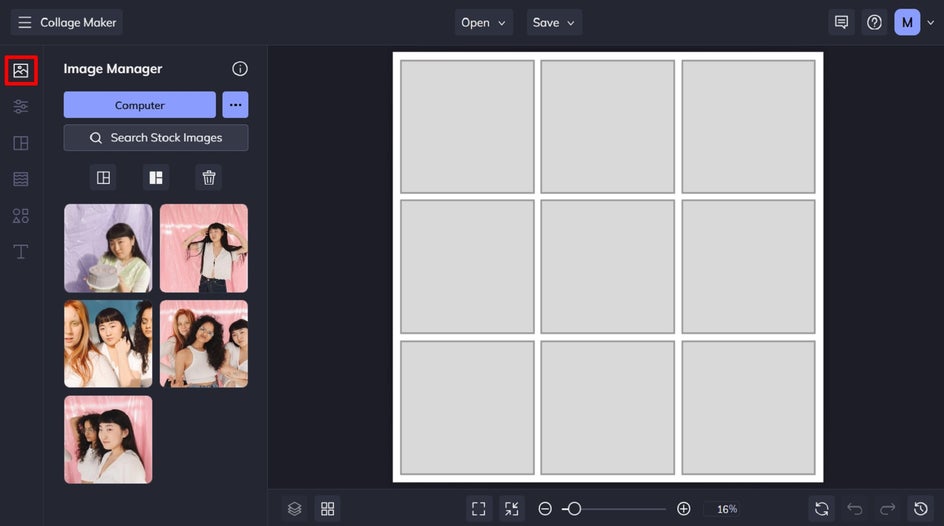Screen dimensions: 944x526
Task: Delete images with trash icon
Action: (x=209, y=178)
